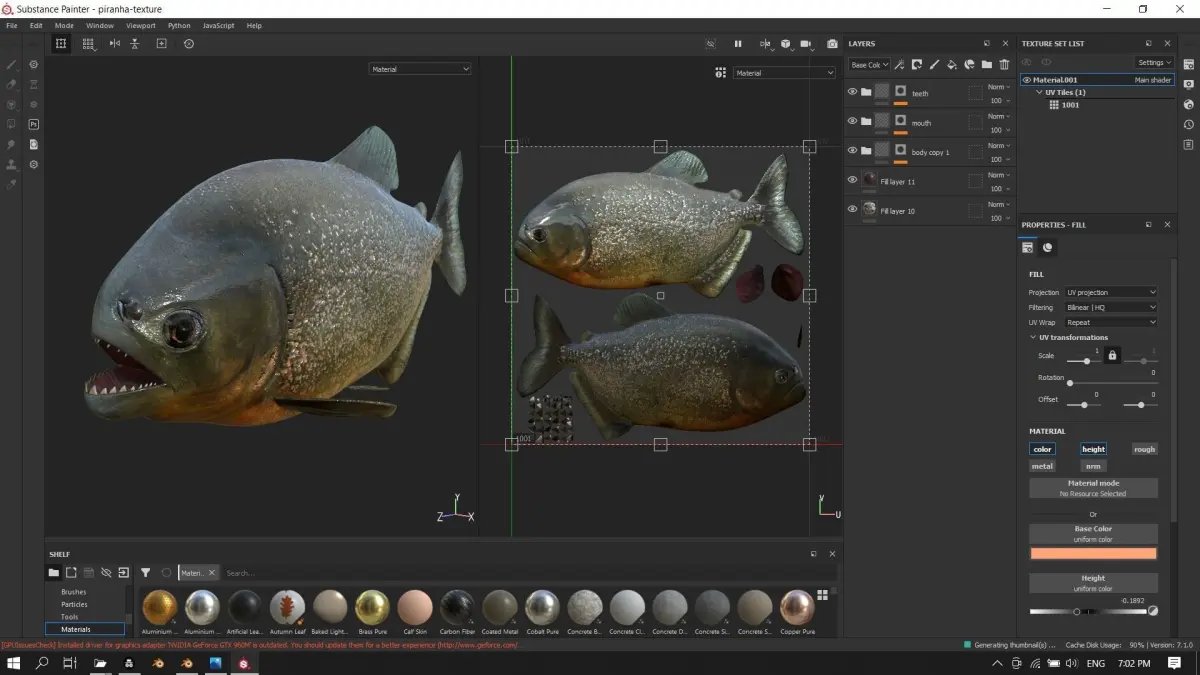Add a fill layer with paint bucket icon
The width and height of the screenshot is (1200, 675).
951,65
